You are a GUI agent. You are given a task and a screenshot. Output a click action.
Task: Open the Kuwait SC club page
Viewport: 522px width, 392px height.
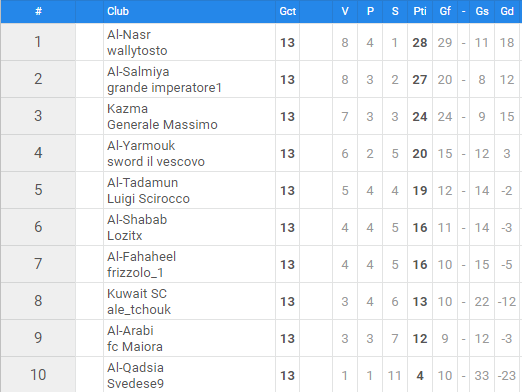(137, 294)
